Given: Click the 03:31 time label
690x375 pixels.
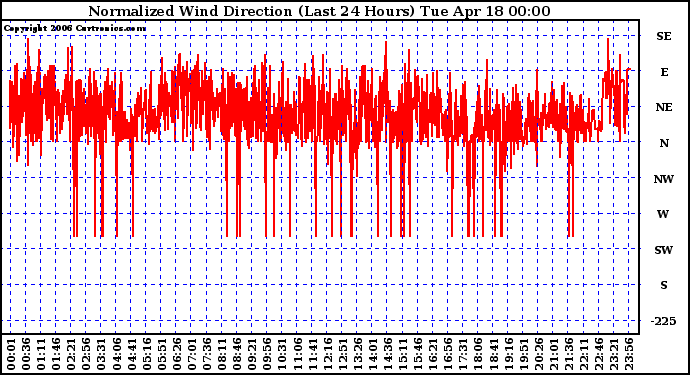Looking at the screenshot, I should pyautogui.click(x=101, y=354).
